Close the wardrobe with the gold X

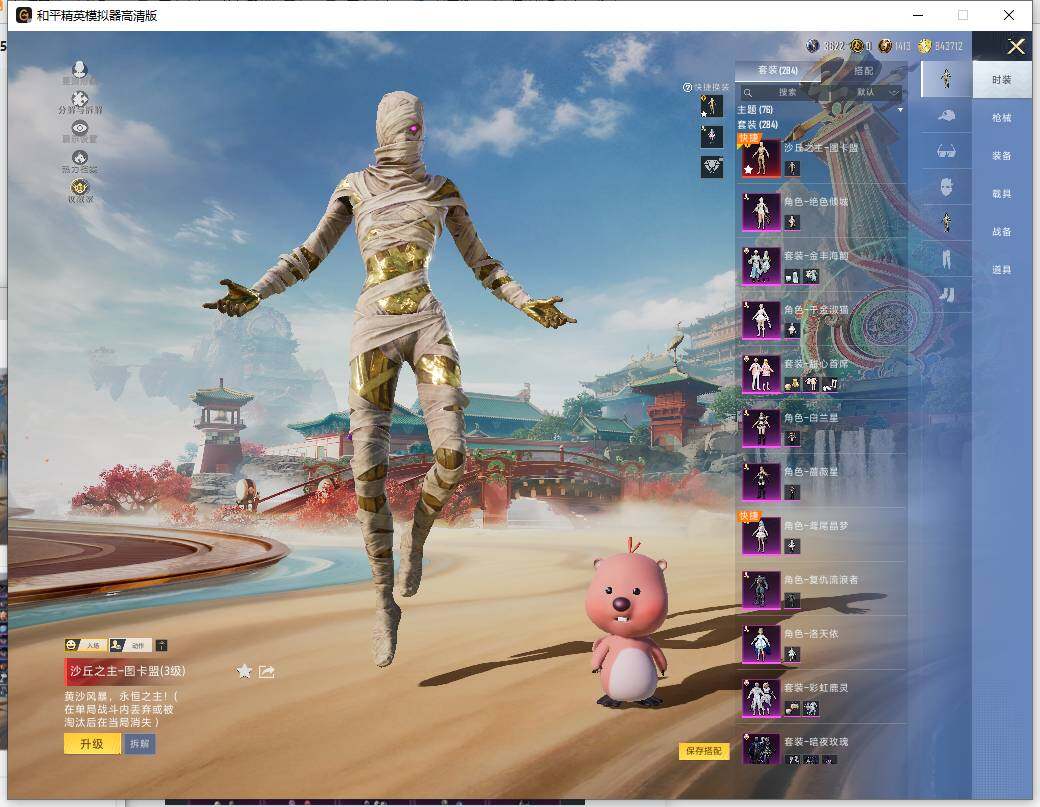pyautogui.click(x=1016, y=46)
